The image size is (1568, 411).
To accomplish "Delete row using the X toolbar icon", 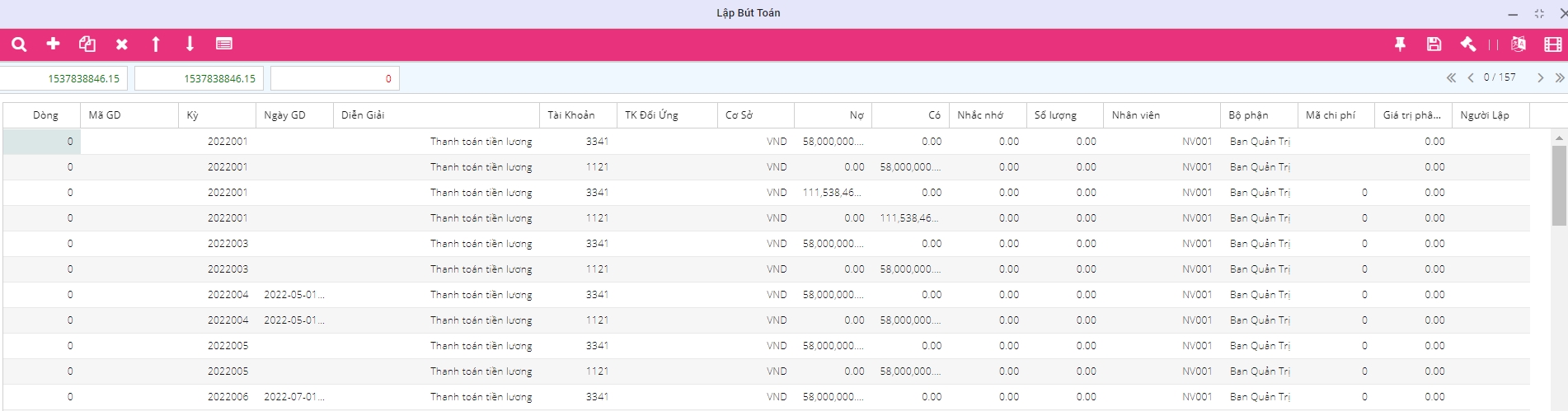I will pos(122,44).
